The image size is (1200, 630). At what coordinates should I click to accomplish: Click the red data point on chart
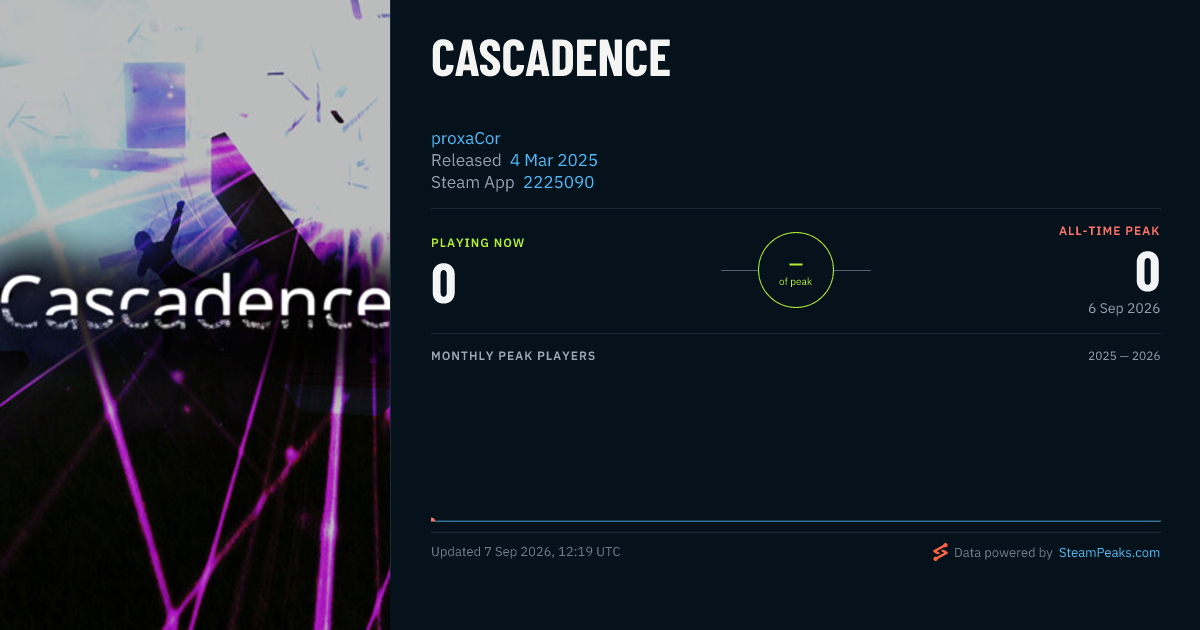point(433,519)
